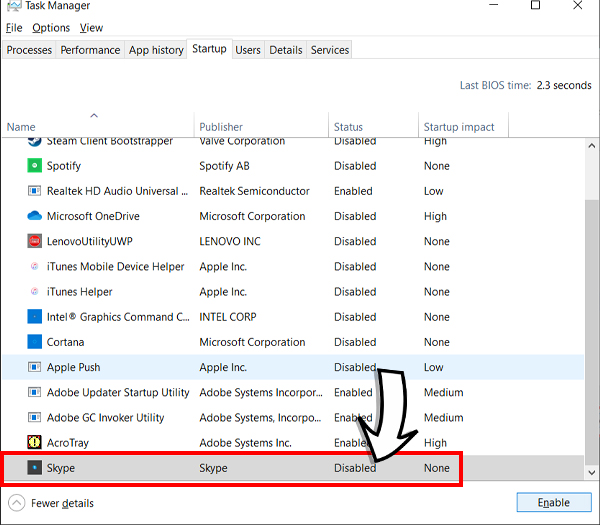This screenshot has width=600, height=525.
Task: Click the Task Manager title bar icon
Action: point(14,5)
